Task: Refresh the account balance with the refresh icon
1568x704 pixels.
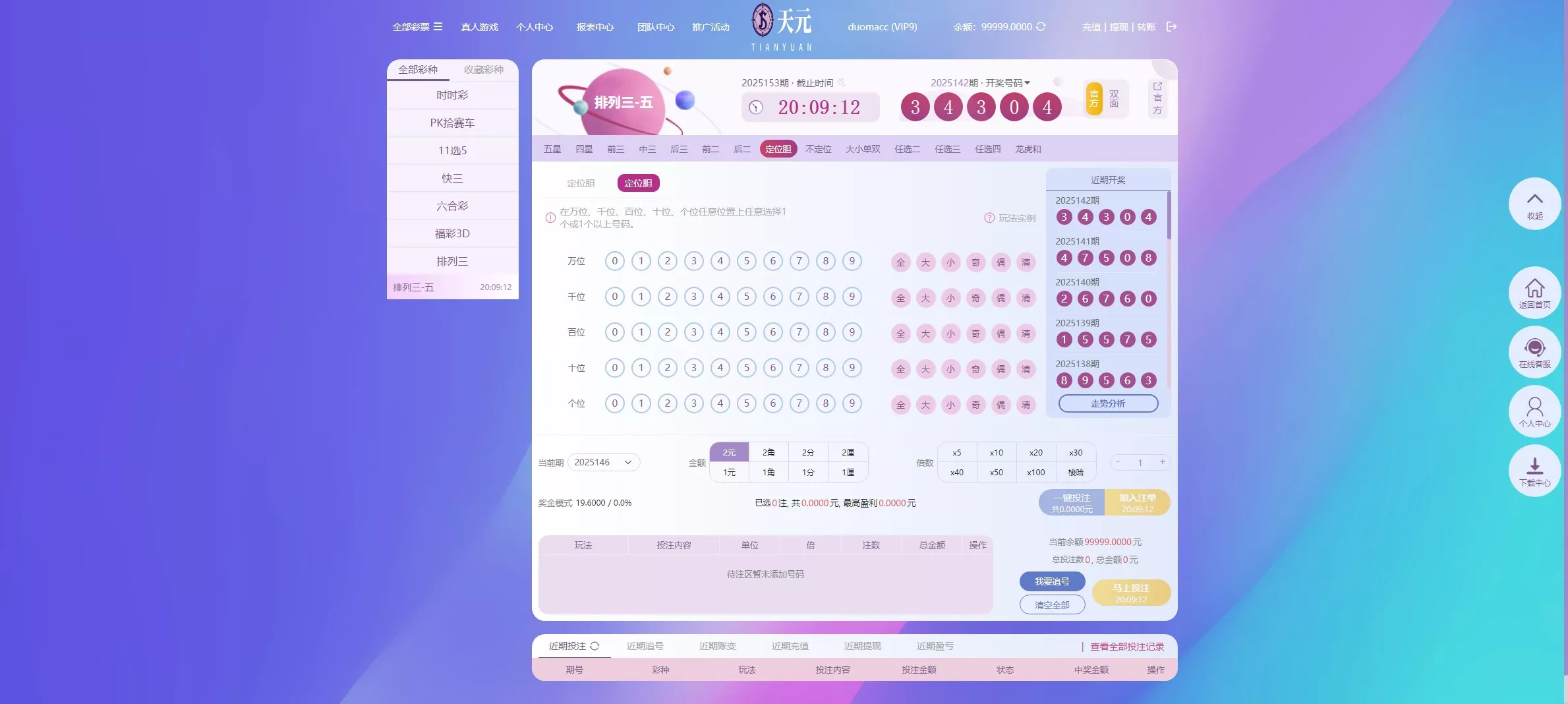Action: pos(1040,27)
